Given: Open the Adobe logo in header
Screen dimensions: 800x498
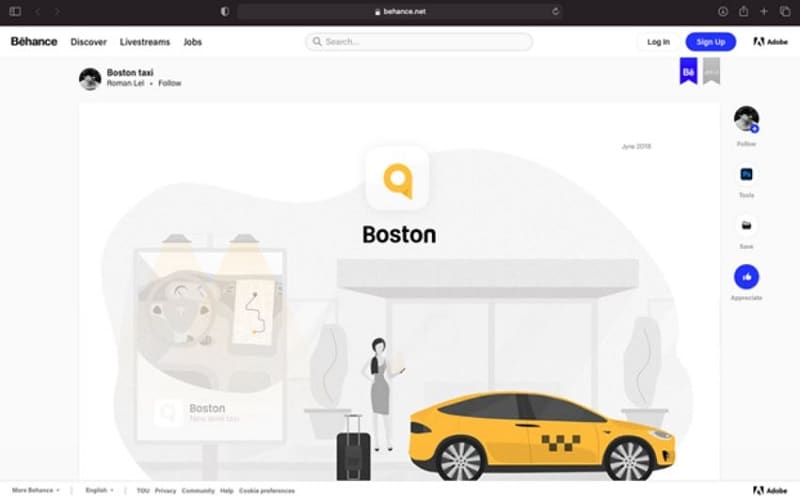Looking at the screenshot, I should (x=770, y=42).
